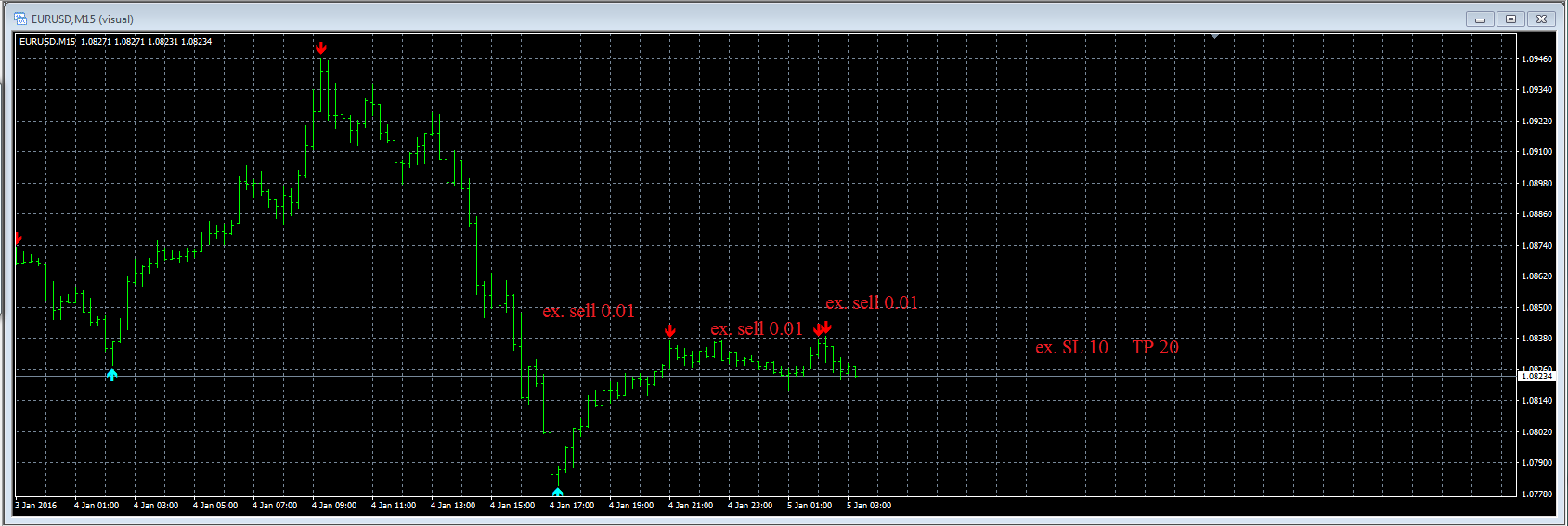1568x526 pixels.
Task: Click time axis label '4 Jan 17:00'
Action: pyautogui.click(x=572, y=506)
